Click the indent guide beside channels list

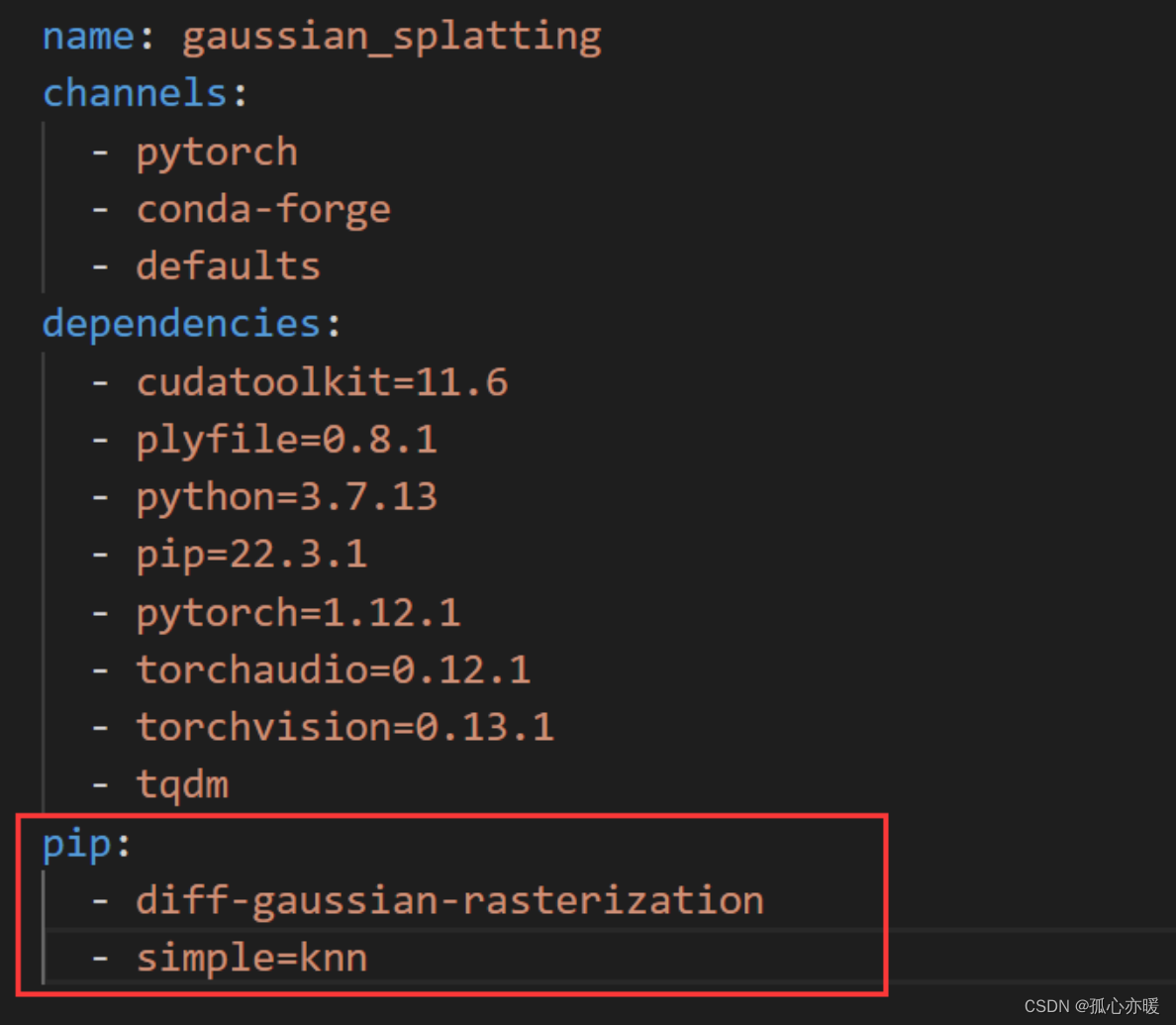[44, 207]
